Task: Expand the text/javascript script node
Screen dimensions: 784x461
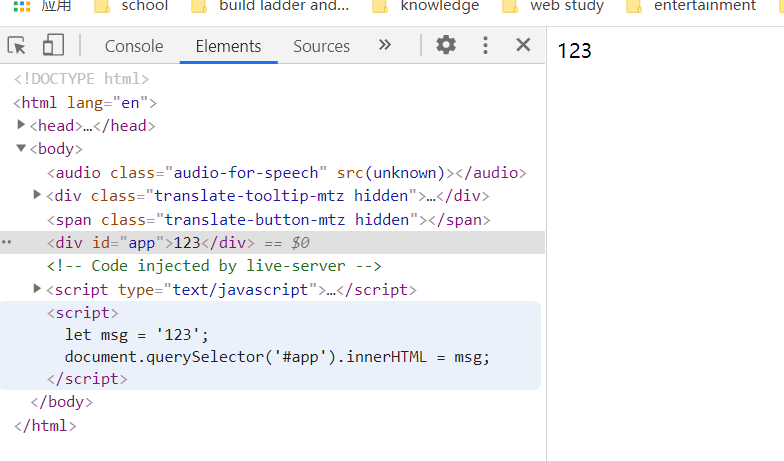Action: tap(38, 289)
